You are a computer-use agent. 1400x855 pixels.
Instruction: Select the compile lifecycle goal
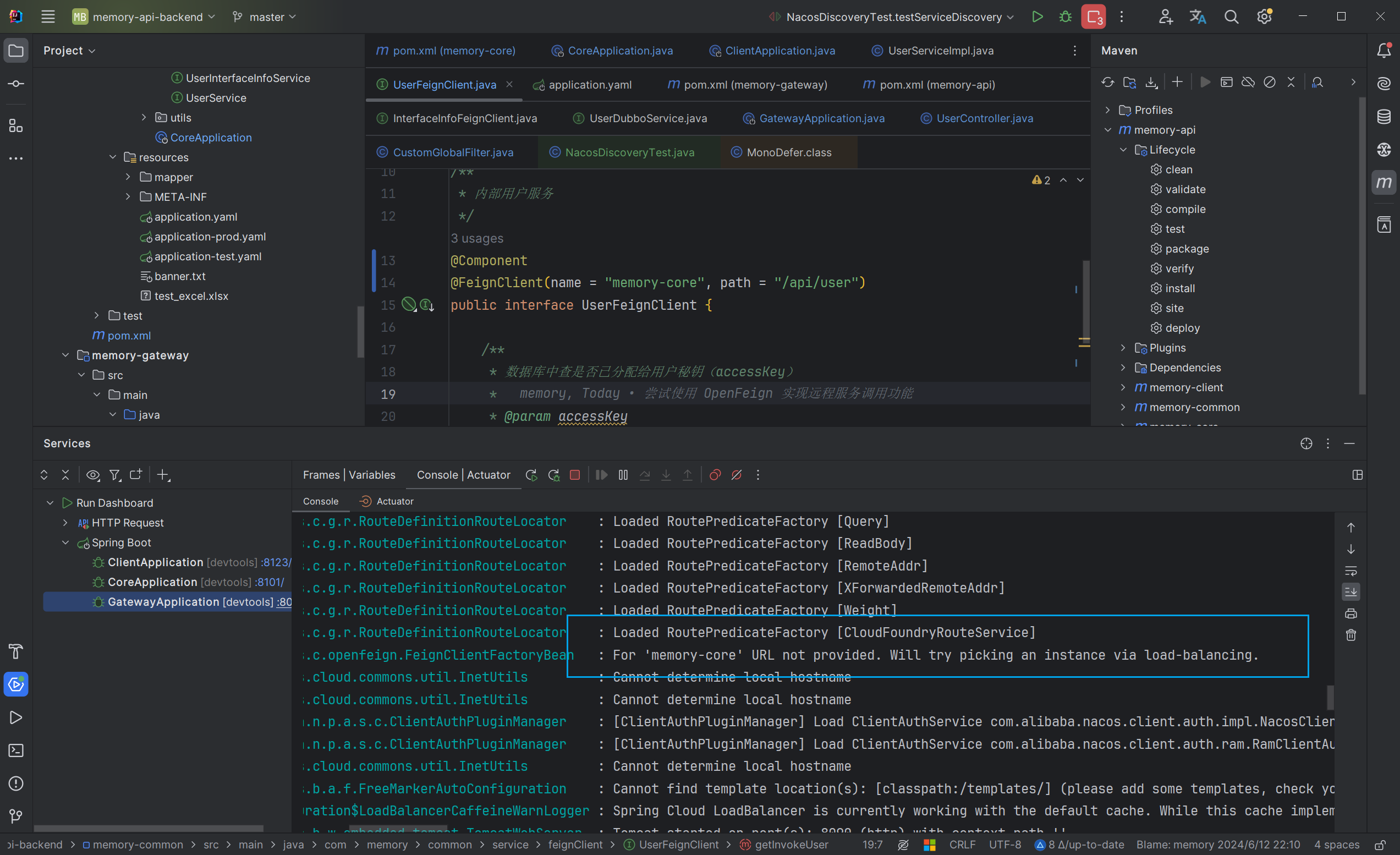point(1185,209)
